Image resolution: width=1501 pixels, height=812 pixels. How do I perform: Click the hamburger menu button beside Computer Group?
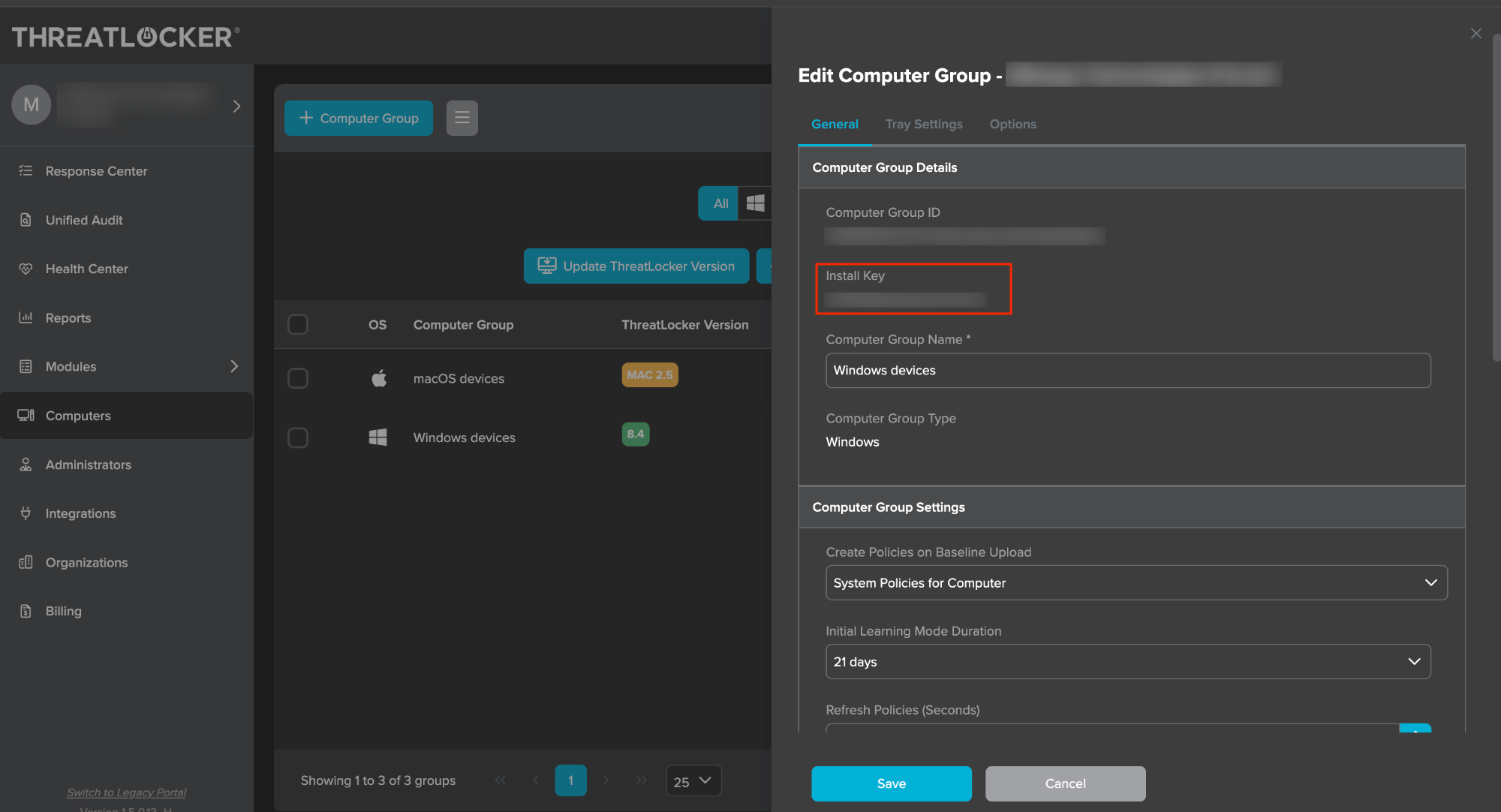point(462,118)
